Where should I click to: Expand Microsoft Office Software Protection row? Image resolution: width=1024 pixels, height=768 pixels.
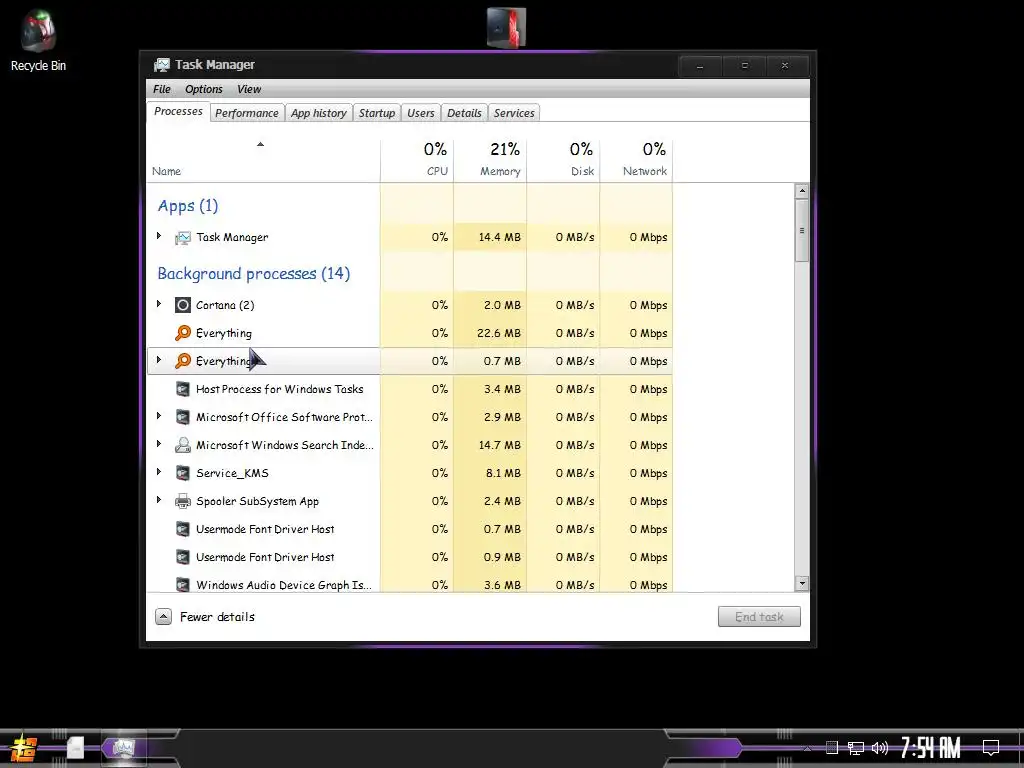(159, 416)
